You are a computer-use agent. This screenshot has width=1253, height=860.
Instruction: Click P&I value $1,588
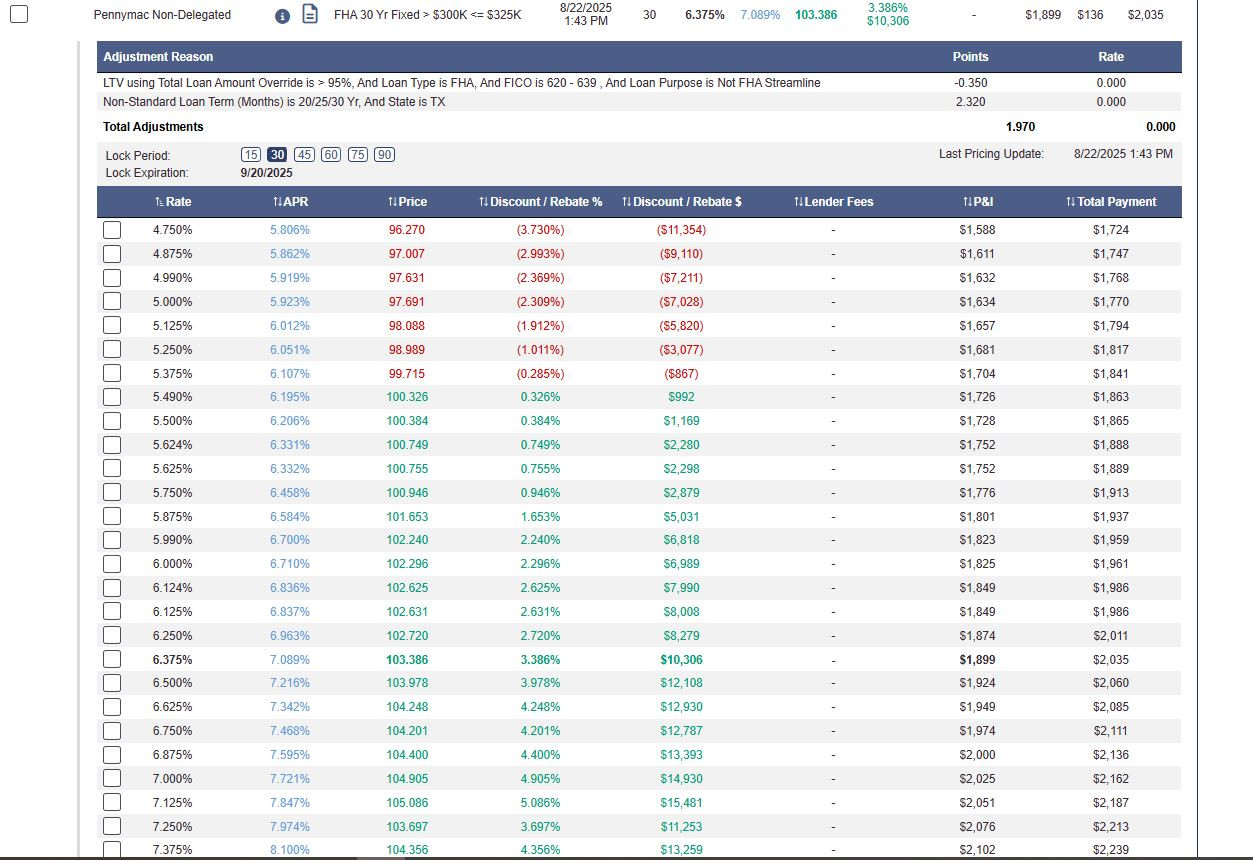pos(976,230)
